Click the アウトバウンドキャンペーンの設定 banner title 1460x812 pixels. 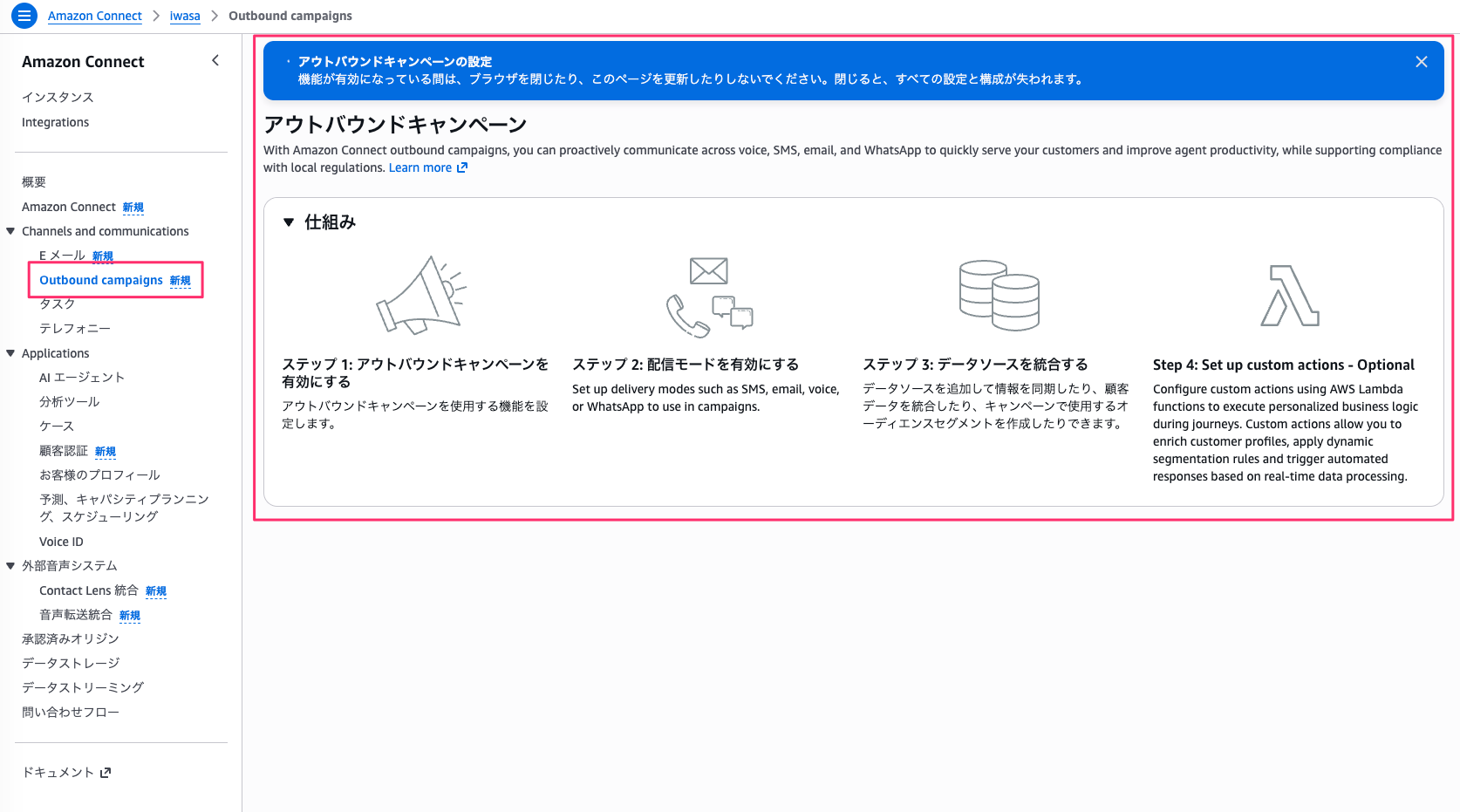[395, 61]
